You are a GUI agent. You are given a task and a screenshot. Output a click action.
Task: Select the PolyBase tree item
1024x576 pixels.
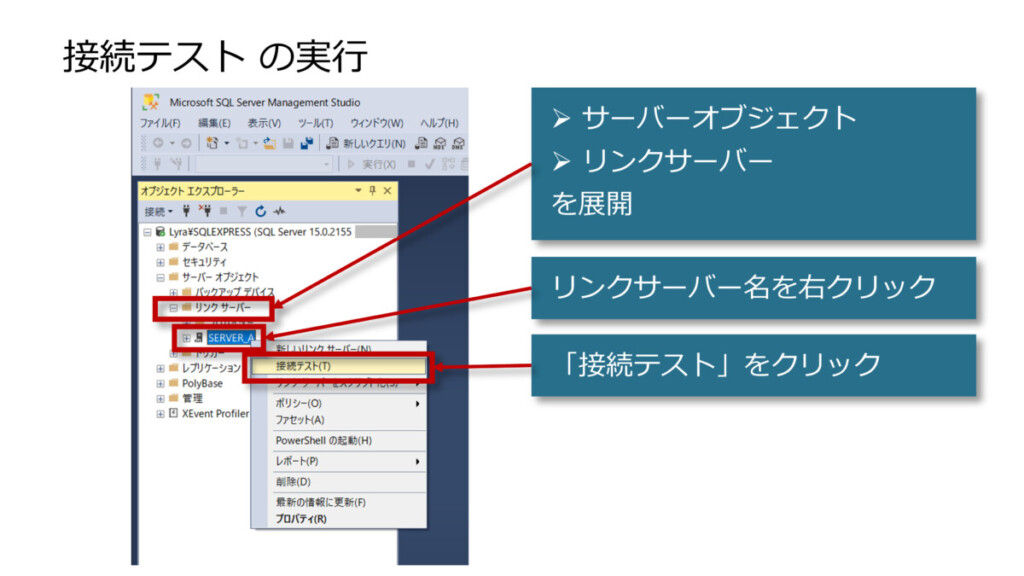tap(202, 383)
